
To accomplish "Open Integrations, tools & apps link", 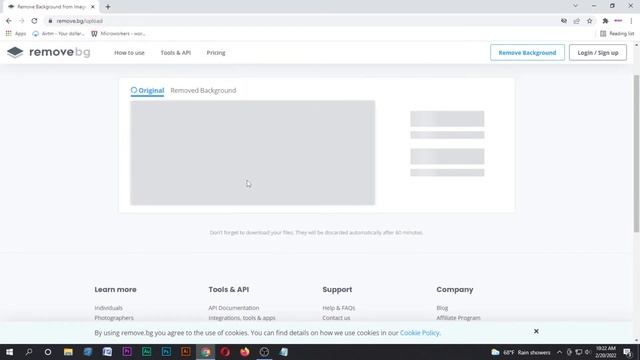I will coord(242,318).
